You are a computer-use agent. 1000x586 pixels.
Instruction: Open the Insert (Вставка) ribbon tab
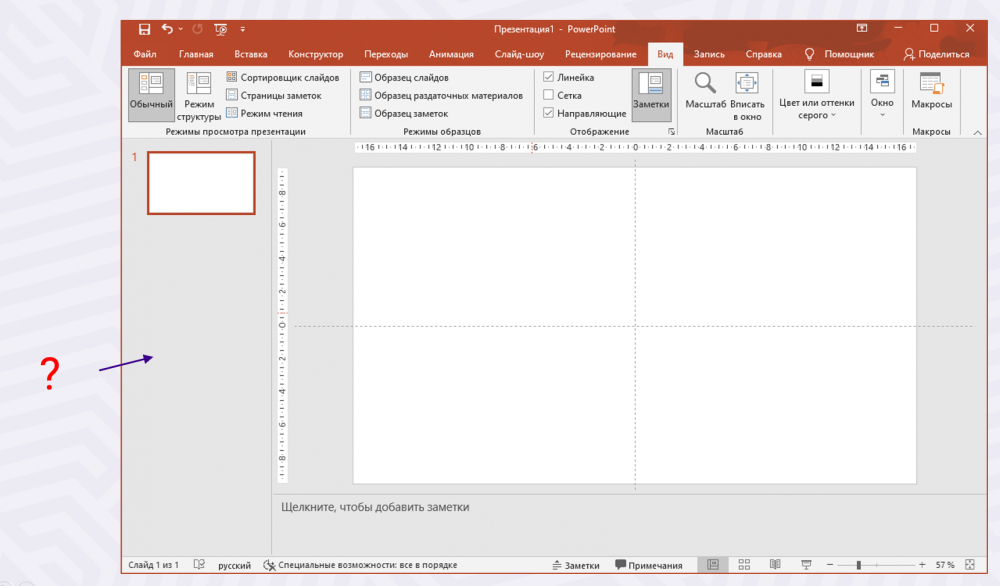pyautogui.click(x=250, y=54)
